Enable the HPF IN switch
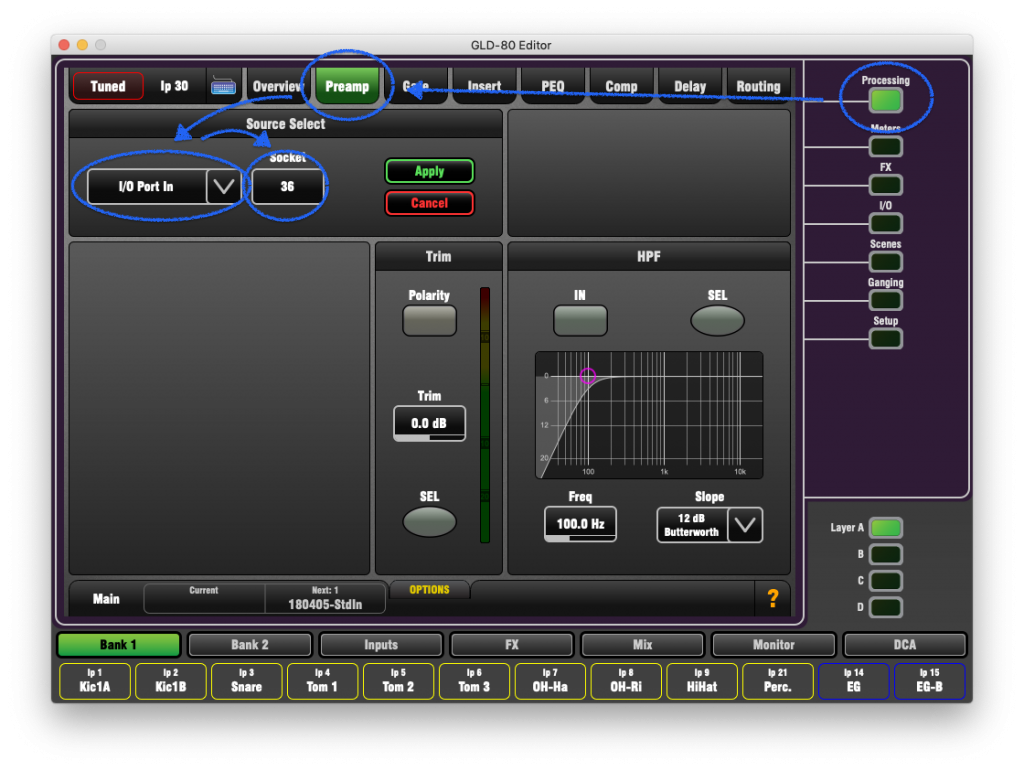Screen dimensions: 1024x771 [x=580, y=321]
